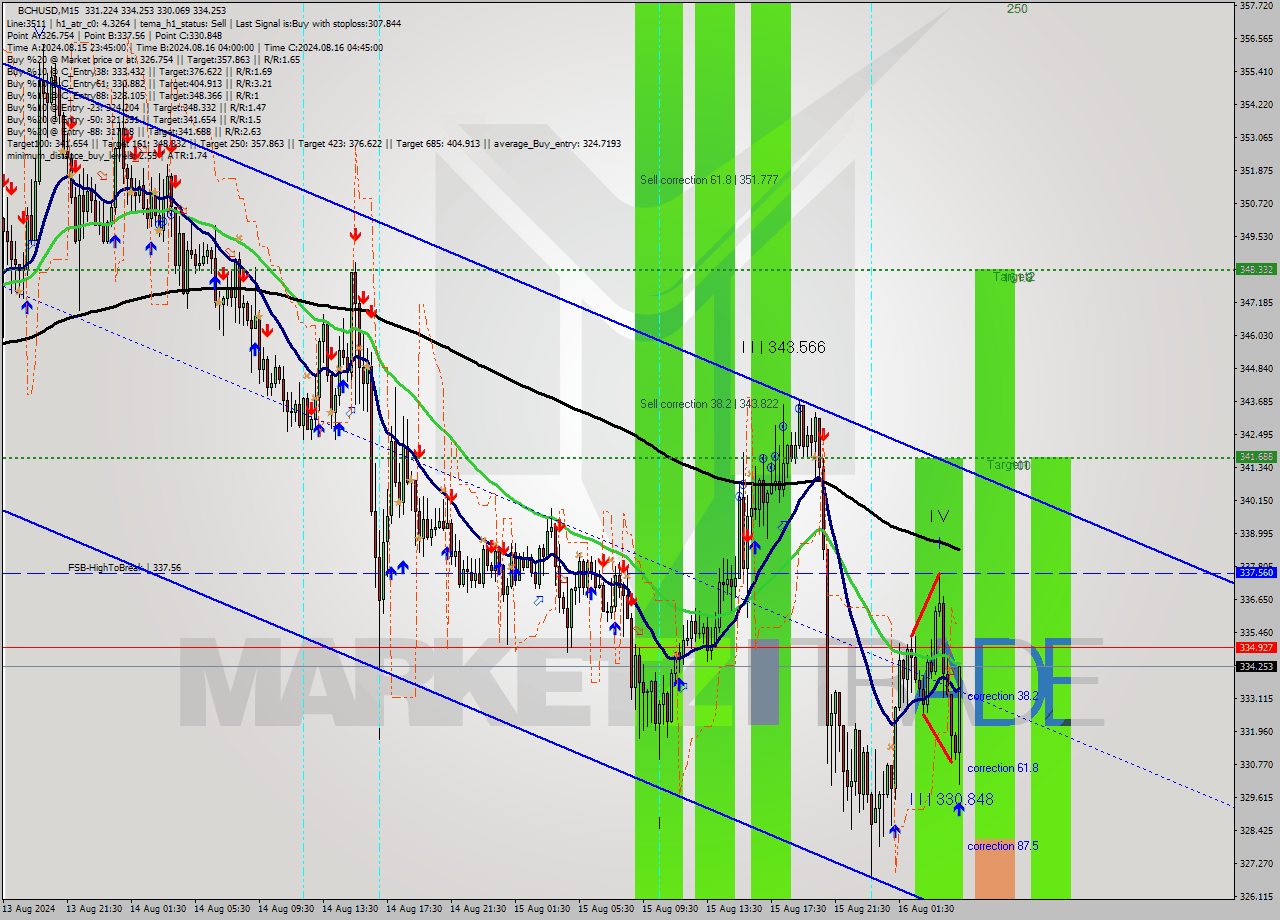This screenshot has width=1280, height=920.
Task: Select the orange rectangle below correction 87.5
Action: (994, 869)
